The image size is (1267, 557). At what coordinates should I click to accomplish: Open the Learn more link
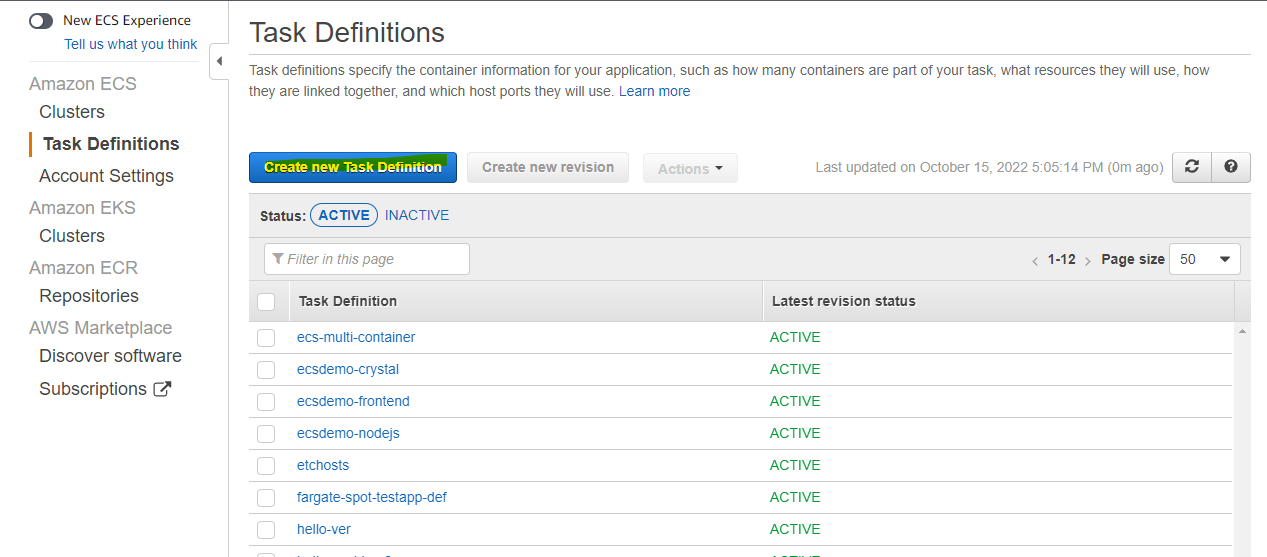pyautogui.click(x=654, y=91)
